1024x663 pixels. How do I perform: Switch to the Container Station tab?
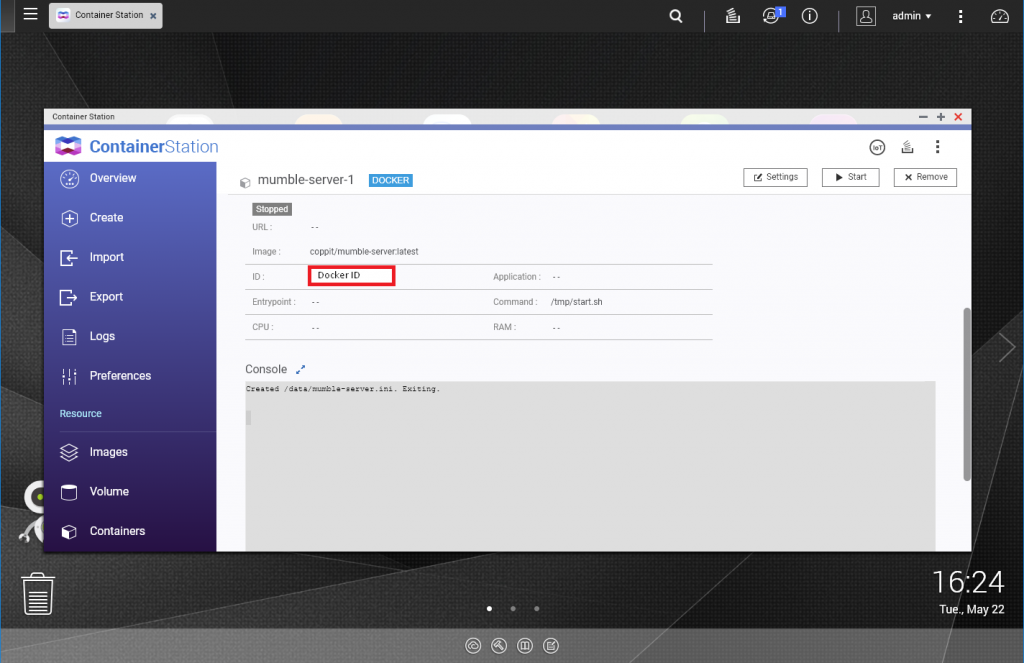pyautogui.click(x=104, y=15)
